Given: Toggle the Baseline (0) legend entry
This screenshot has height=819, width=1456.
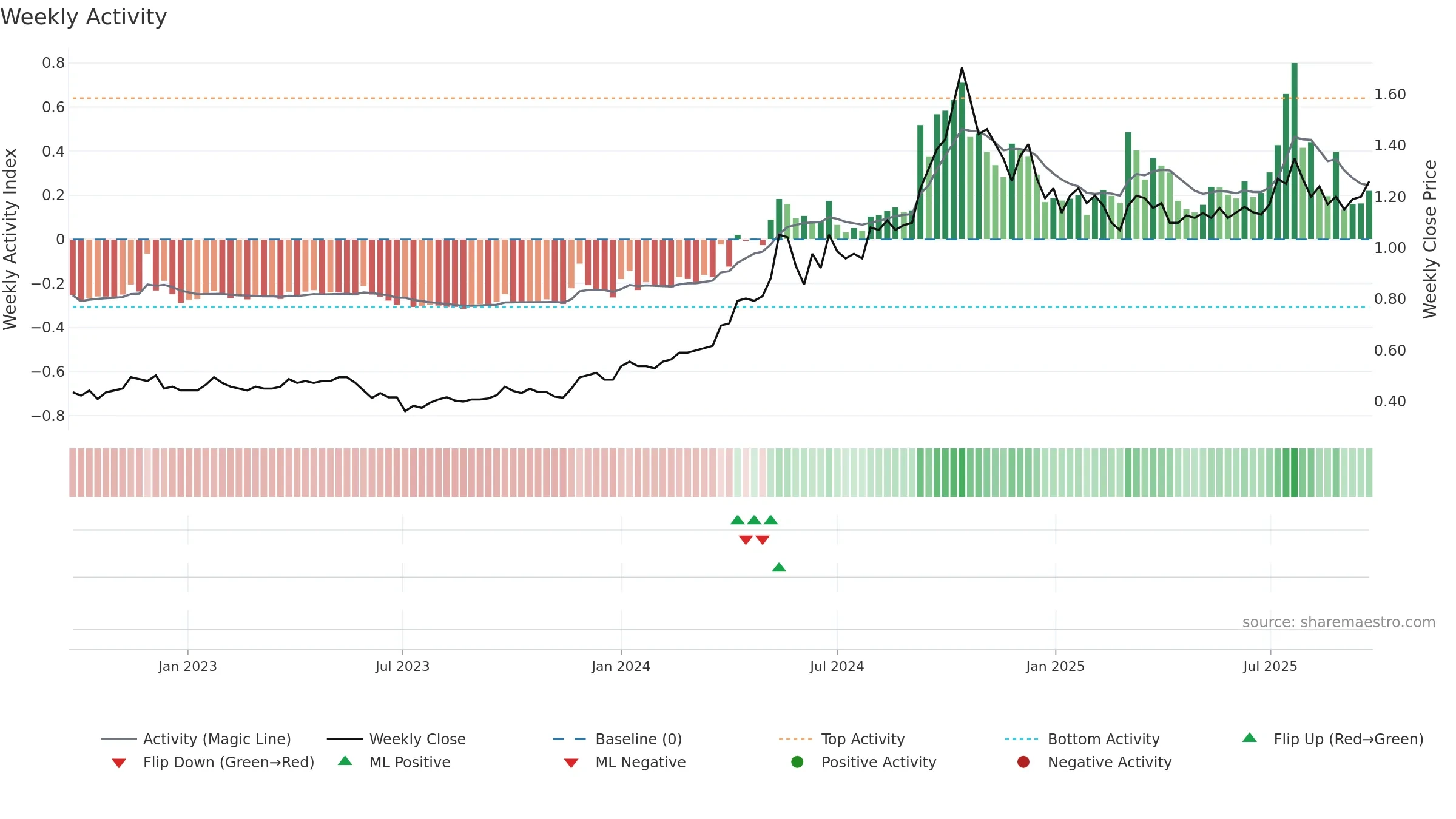Looking at the screenshot, I should (618, 739).
